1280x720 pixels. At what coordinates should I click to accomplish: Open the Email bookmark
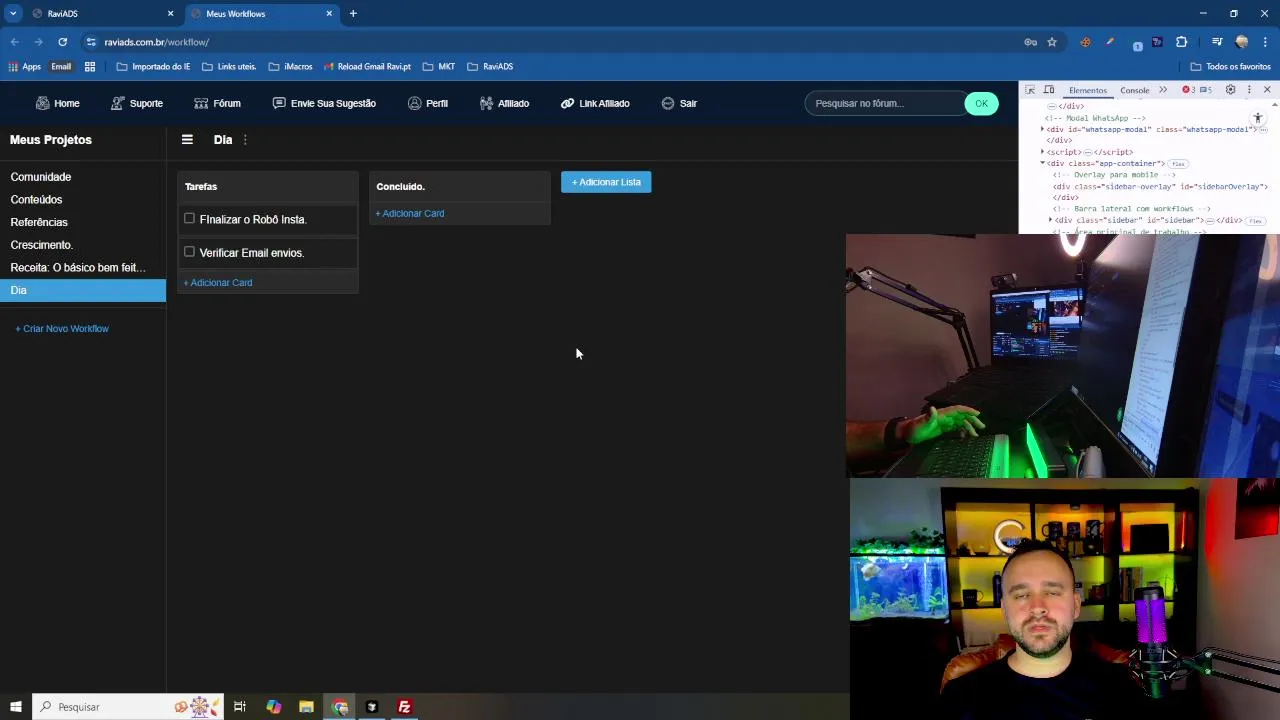(x=61, y=67)
